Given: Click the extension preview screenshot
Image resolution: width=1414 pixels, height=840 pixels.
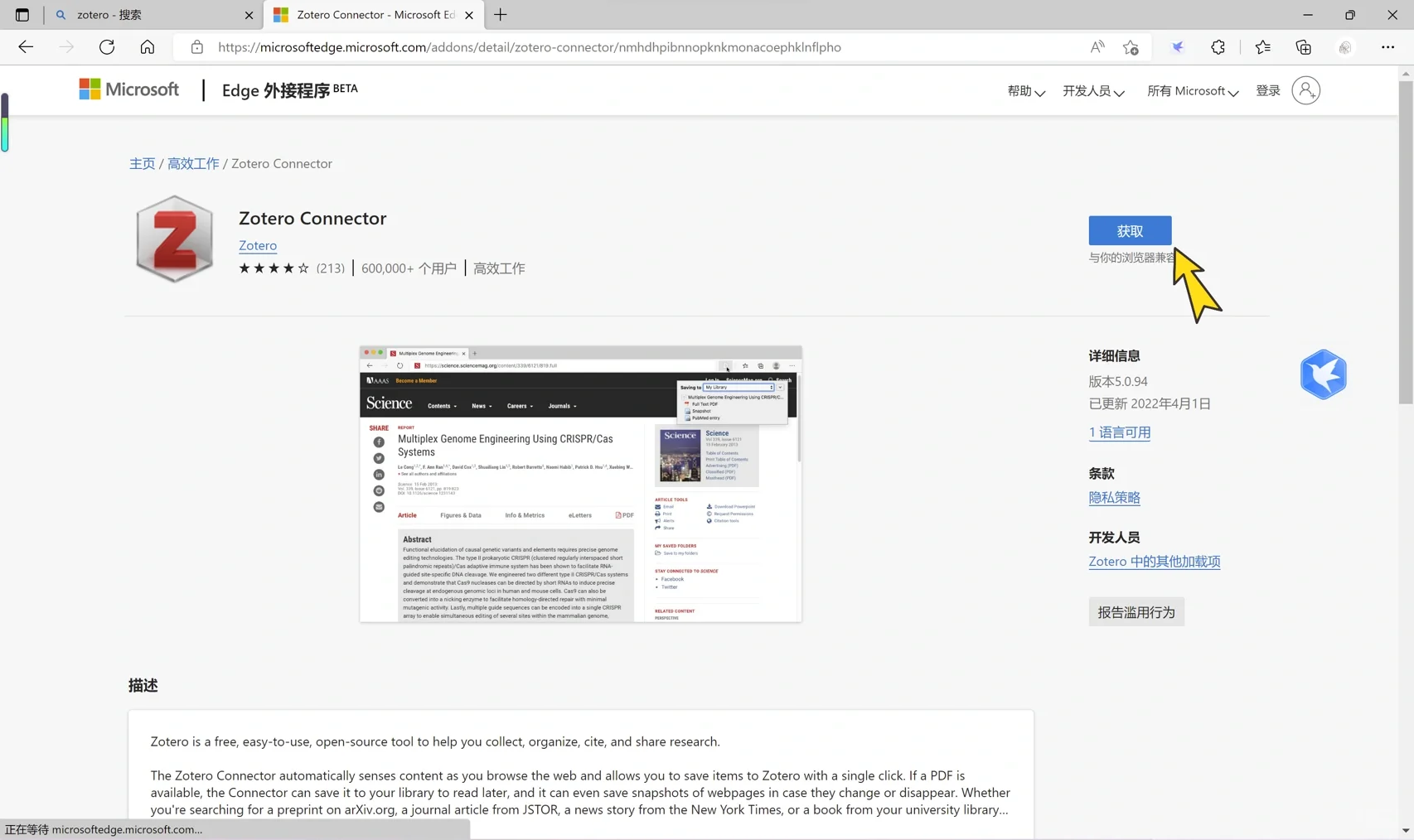Looking at the screenshot, I should point(581,484).
